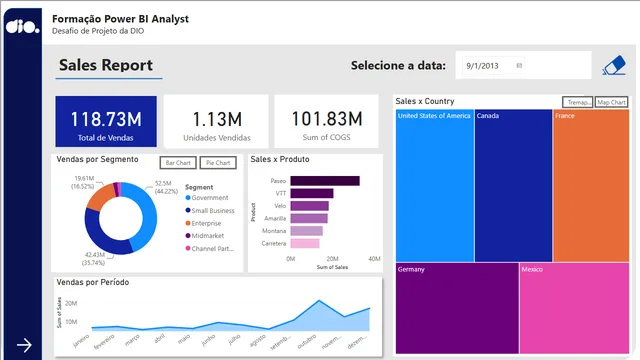Click the Sales x Country title

coord(425,101)
